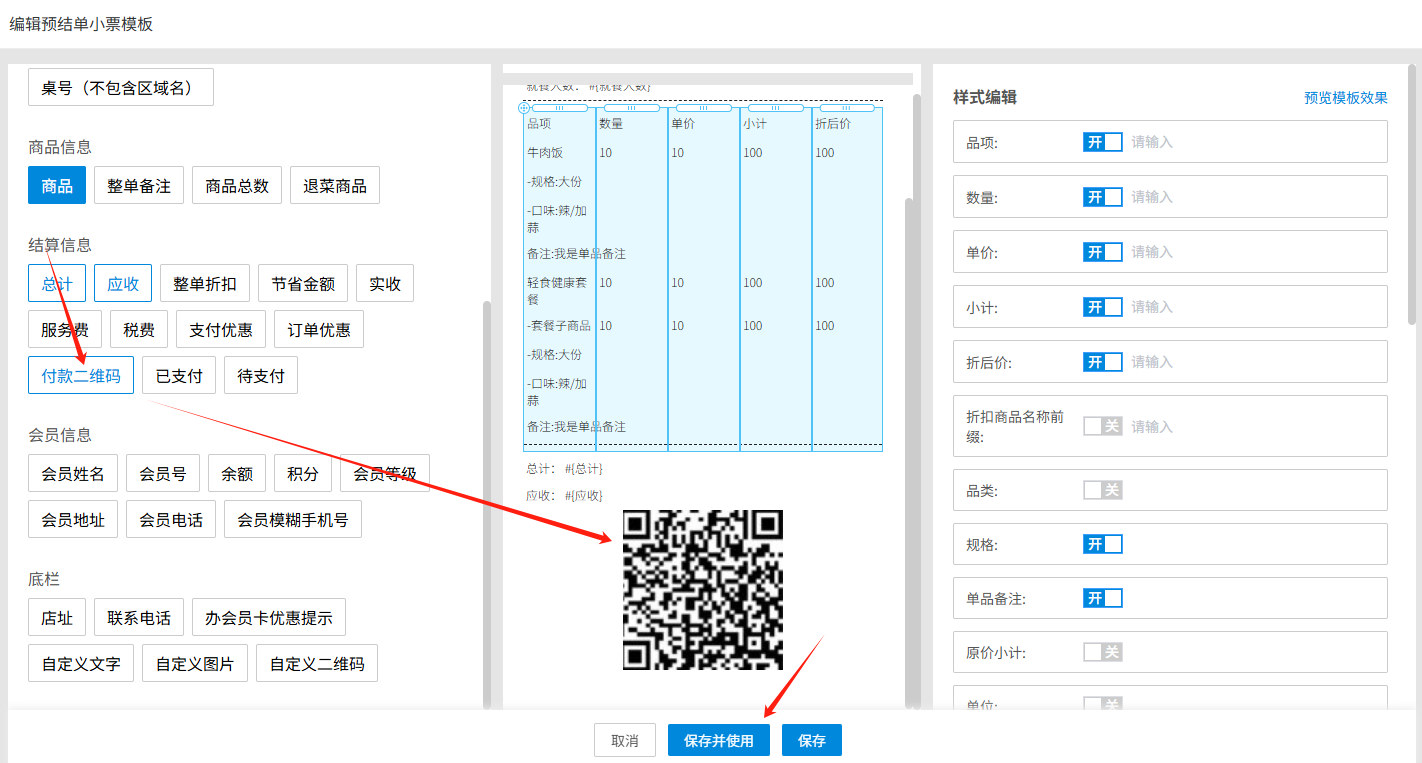This screenshot has height=763, width=1422.
Task: Grab the 小计 column drag handle
Action: [776, 108]
